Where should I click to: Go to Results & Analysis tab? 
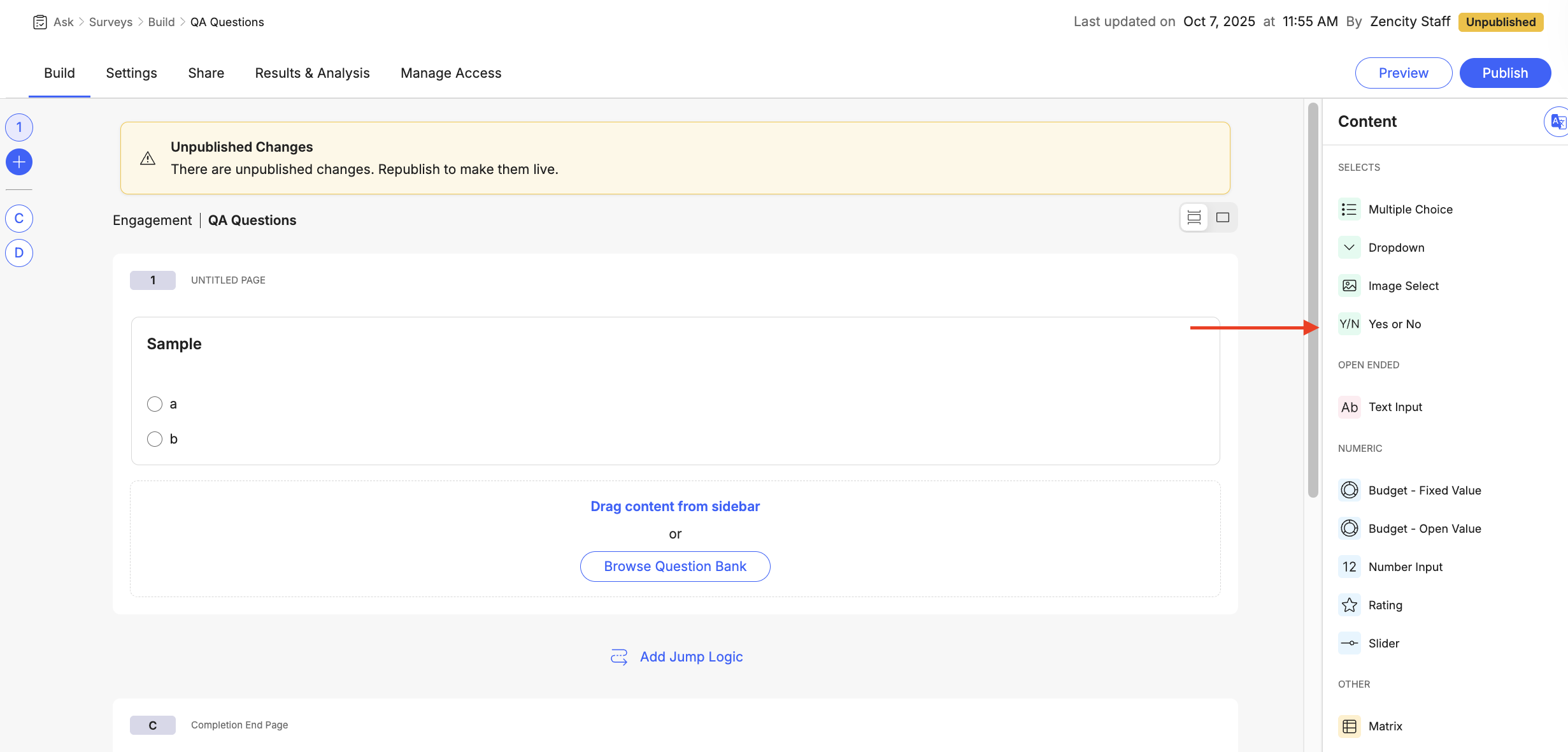pos(312,73)
